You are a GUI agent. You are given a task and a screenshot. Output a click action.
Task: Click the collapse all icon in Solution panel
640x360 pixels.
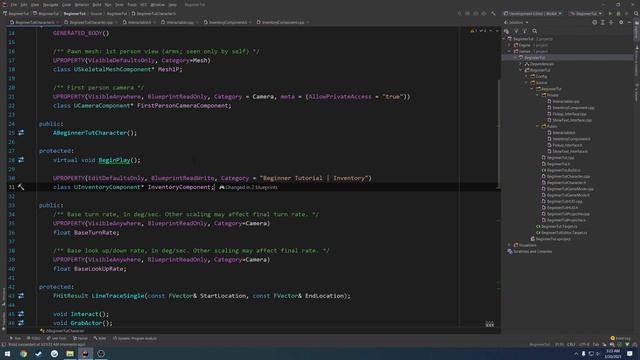[x=611, y=22]
